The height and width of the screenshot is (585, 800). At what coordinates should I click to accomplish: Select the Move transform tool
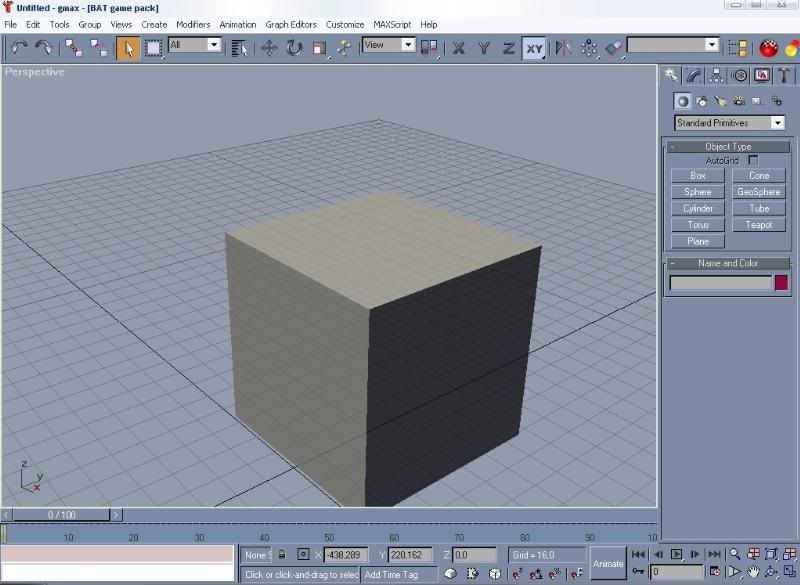point(269,47)
